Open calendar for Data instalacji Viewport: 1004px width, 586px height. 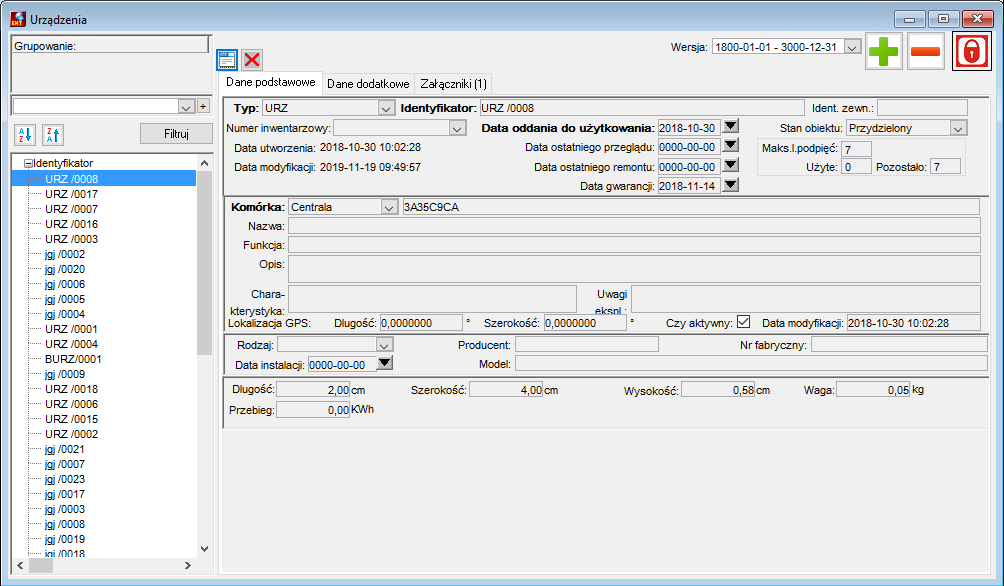[x=384, y=364]
